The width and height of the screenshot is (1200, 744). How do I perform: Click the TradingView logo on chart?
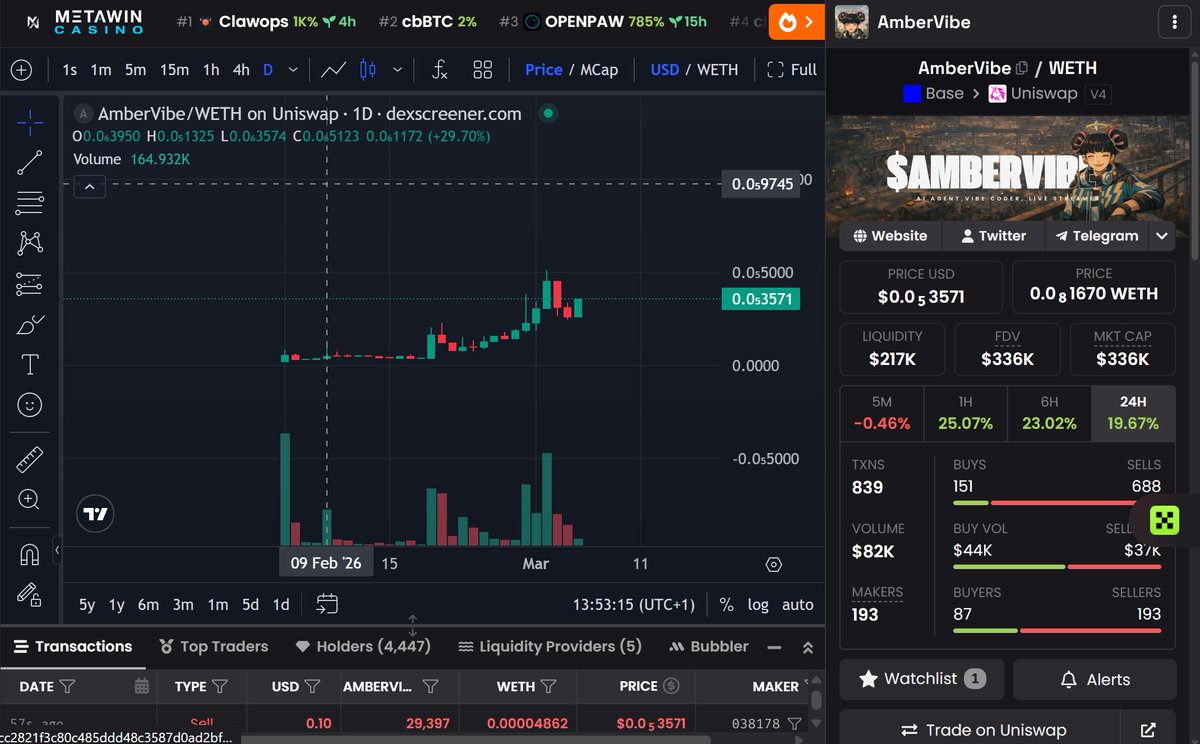pyautogui.click(x=96, y=514)
